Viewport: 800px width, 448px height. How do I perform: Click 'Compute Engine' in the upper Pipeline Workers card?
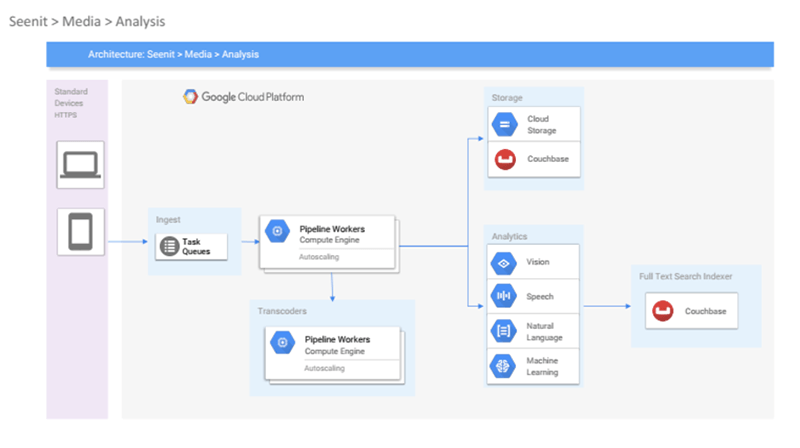pyautogui.click(x=330, y=240)
